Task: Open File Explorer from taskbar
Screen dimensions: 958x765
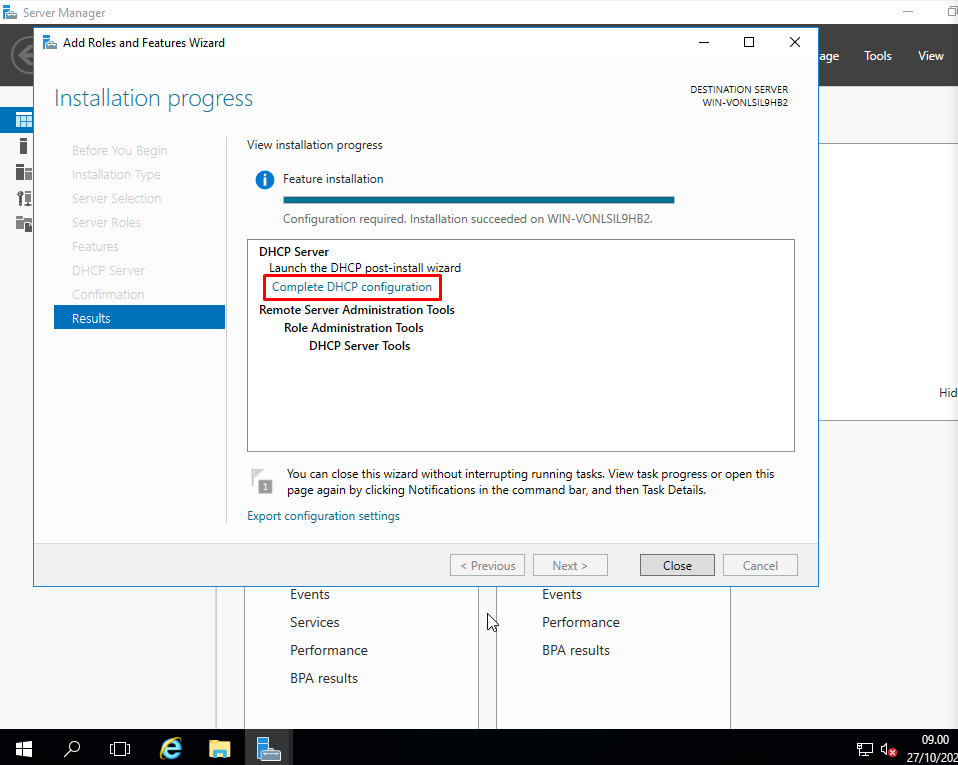Action: (x=219, y=747)
